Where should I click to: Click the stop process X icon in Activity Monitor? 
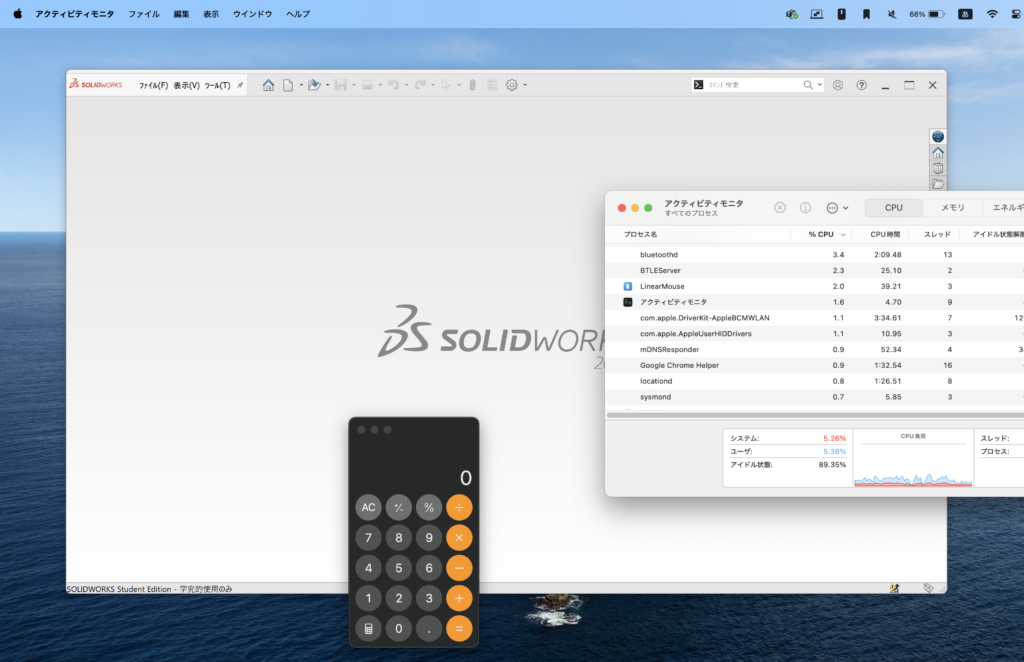pos(780,208)
